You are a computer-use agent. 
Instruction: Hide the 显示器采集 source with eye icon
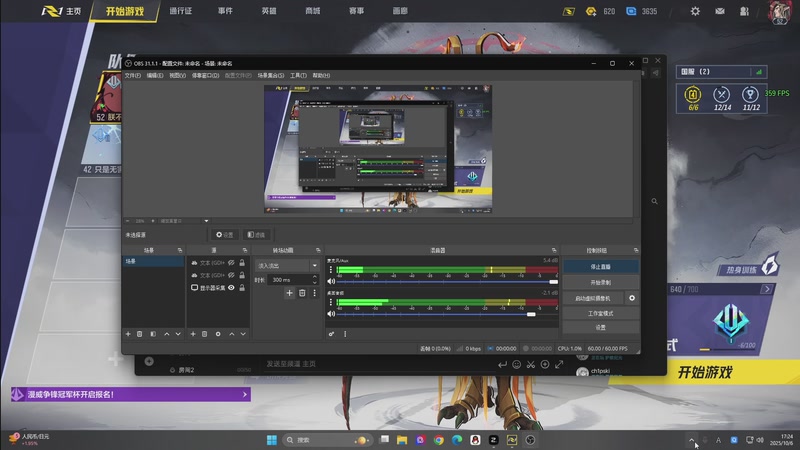click(x=231, y=288)
